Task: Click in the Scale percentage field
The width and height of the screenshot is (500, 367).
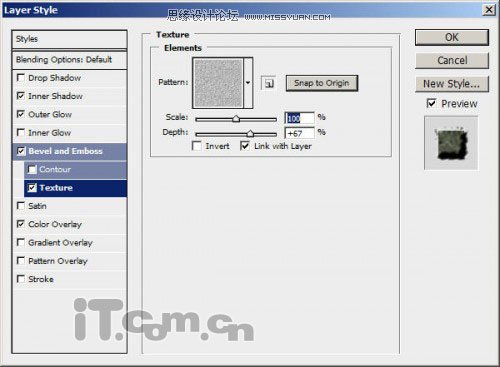Action: point(299,118)
